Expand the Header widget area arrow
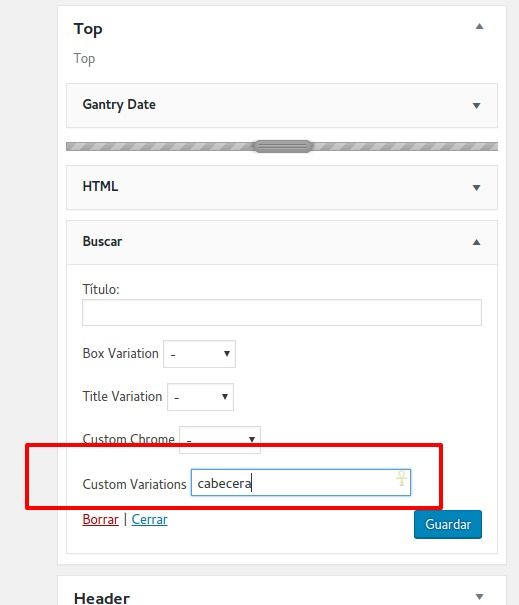Image resolution: width=519 pixels, height=605 pixels. (x=479, y=597)
